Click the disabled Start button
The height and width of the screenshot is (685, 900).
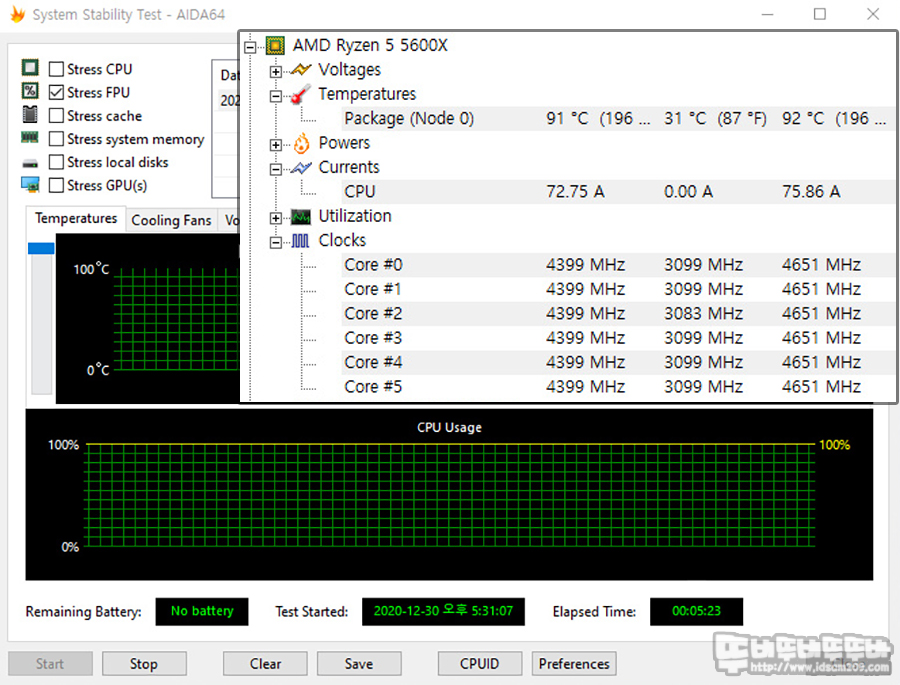pos(50,664)
